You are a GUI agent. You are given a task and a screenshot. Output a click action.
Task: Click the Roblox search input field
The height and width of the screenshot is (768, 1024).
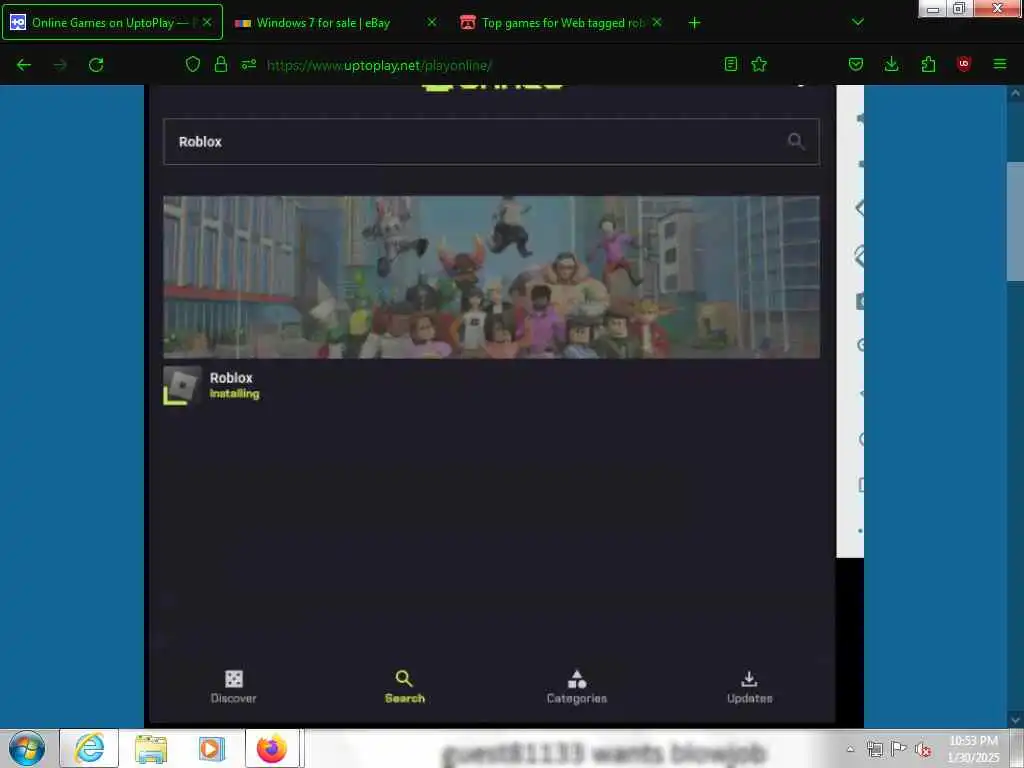[x=491, y=142]
